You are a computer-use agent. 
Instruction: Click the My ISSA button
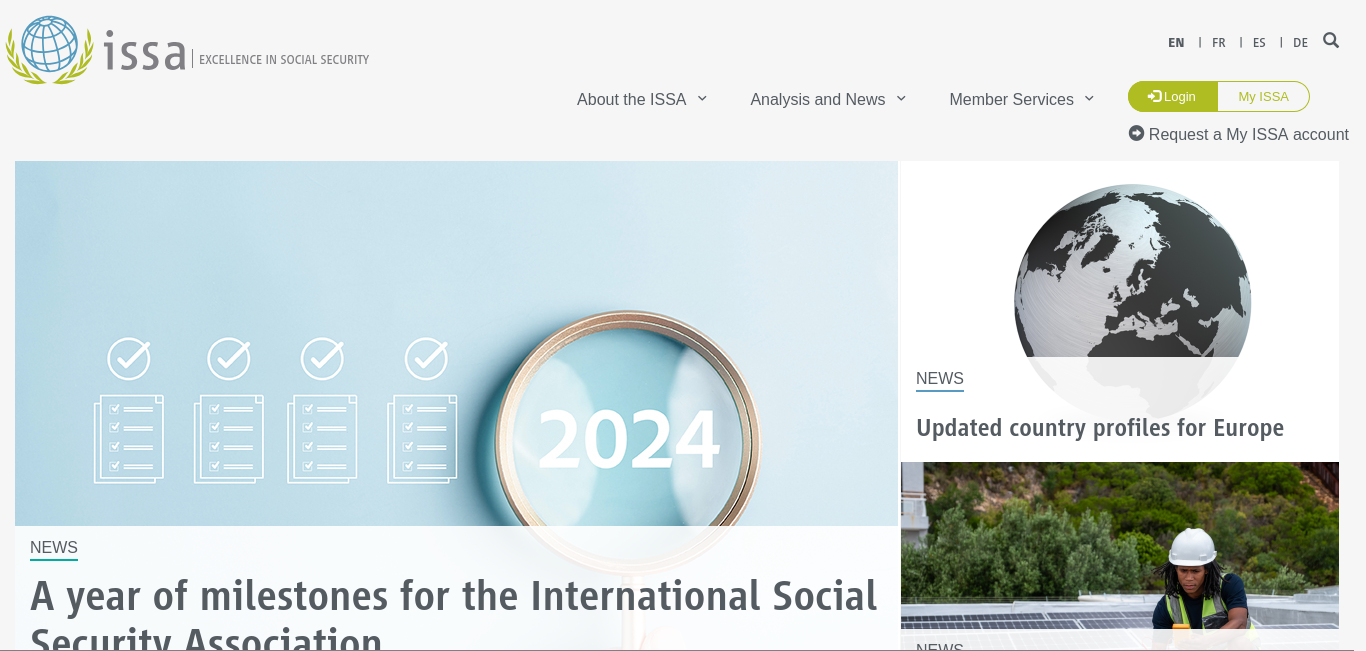click(x=1264, y=96)
